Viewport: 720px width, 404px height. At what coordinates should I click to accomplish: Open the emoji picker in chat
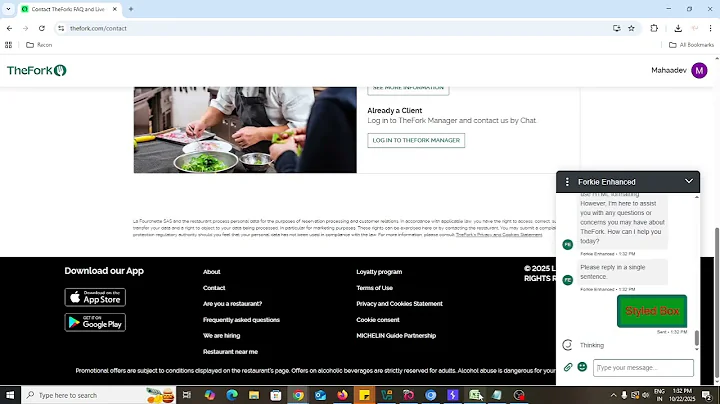coord(582,367)
